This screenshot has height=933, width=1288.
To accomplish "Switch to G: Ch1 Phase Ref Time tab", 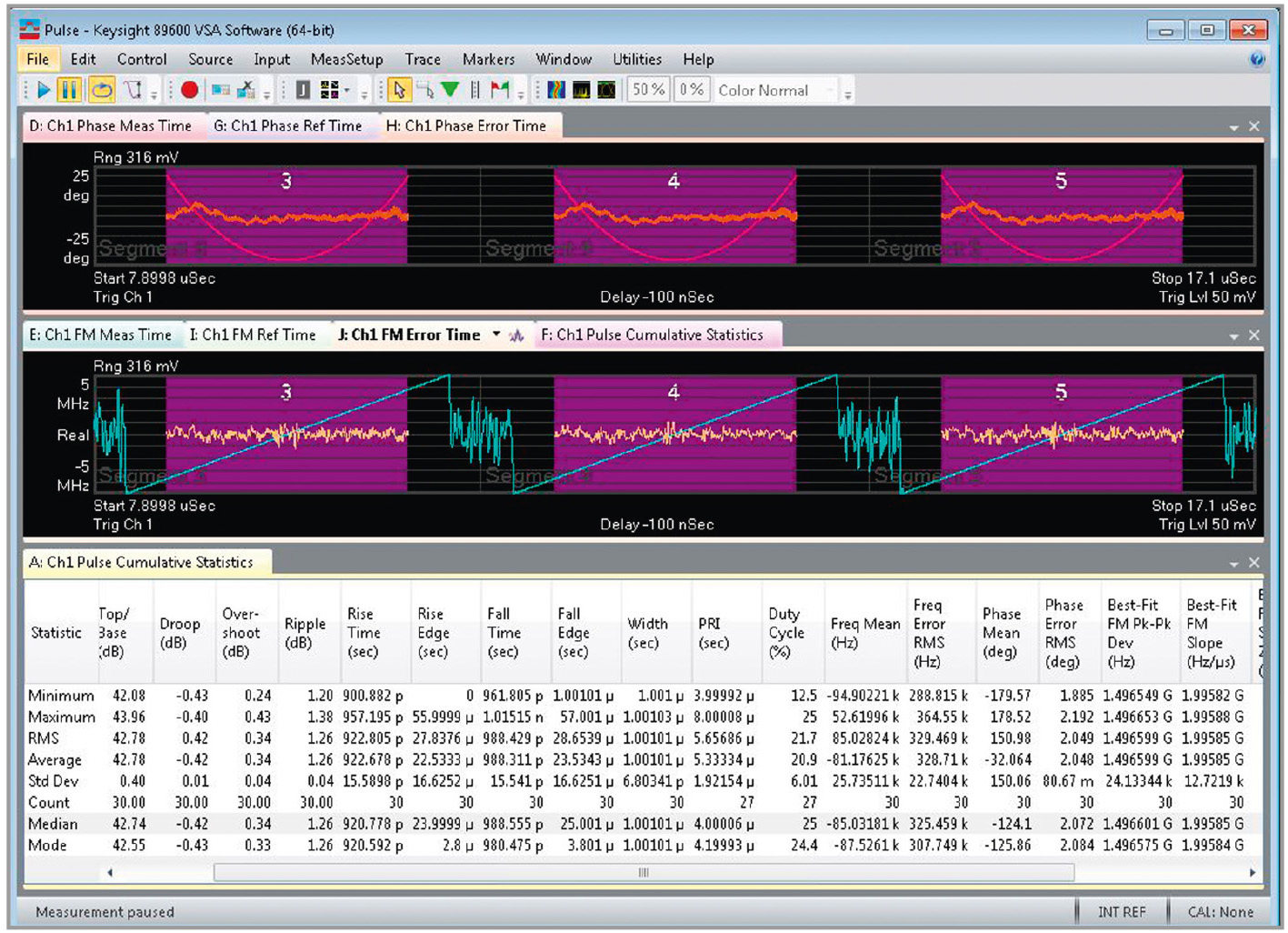I will coord(287,125).
